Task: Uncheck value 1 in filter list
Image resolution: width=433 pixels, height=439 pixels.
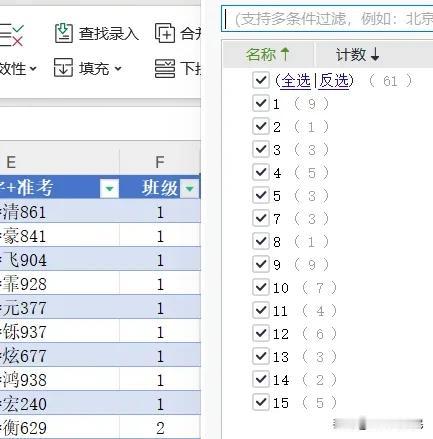Action: (261, 103)
